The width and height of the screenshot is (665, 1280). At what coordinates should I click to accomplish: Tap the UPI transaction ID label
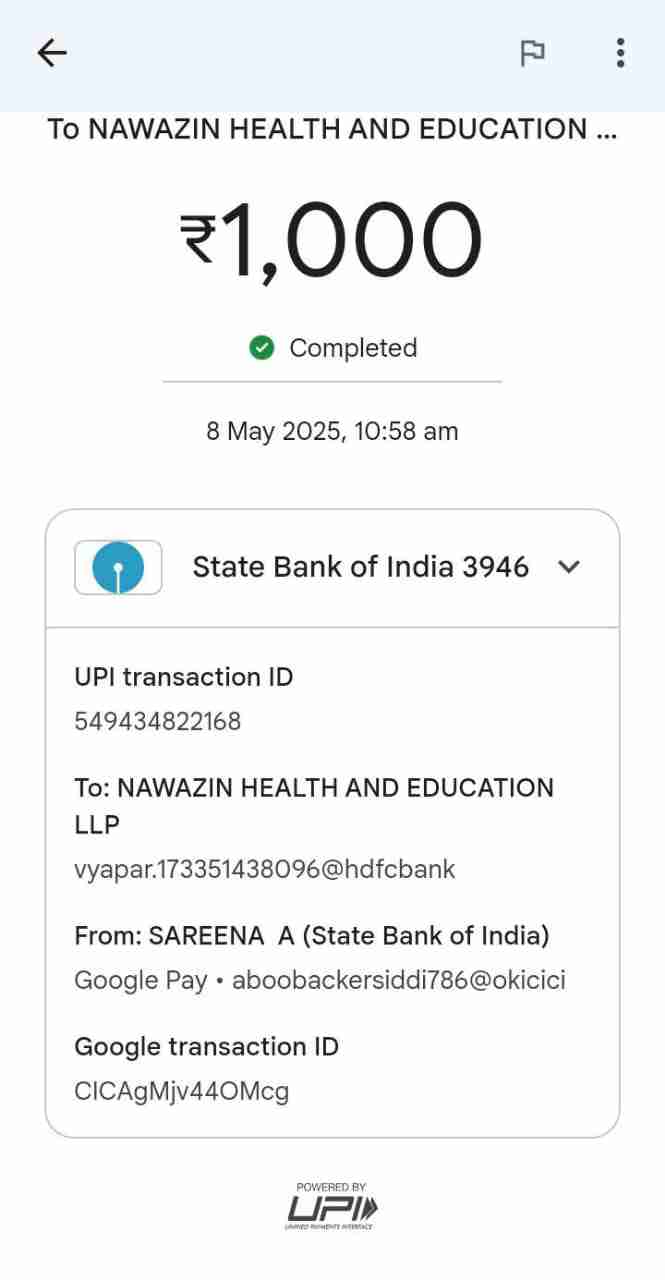[184, 677]
